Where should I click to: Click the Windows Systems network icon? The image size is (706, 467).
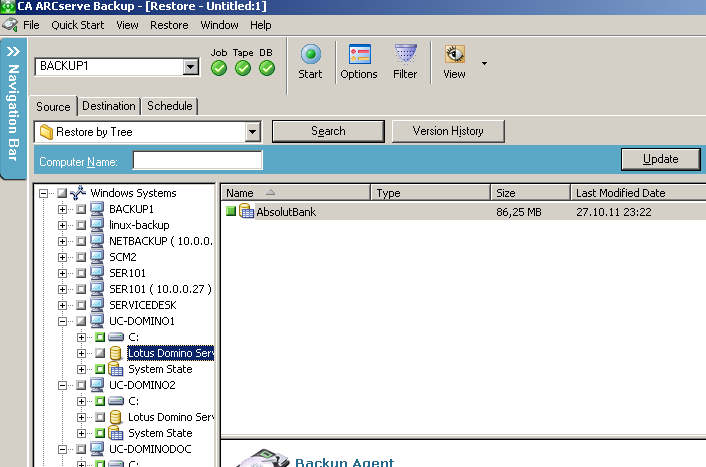(78, 193)
